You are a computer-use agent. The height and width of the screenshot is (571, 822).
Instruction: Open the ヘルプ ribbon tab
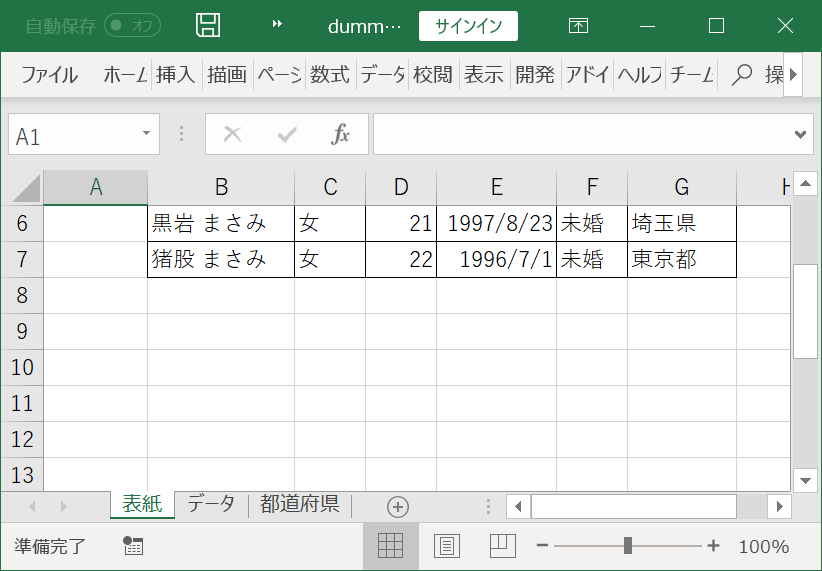pyautogui.click(x=639, y=75)
